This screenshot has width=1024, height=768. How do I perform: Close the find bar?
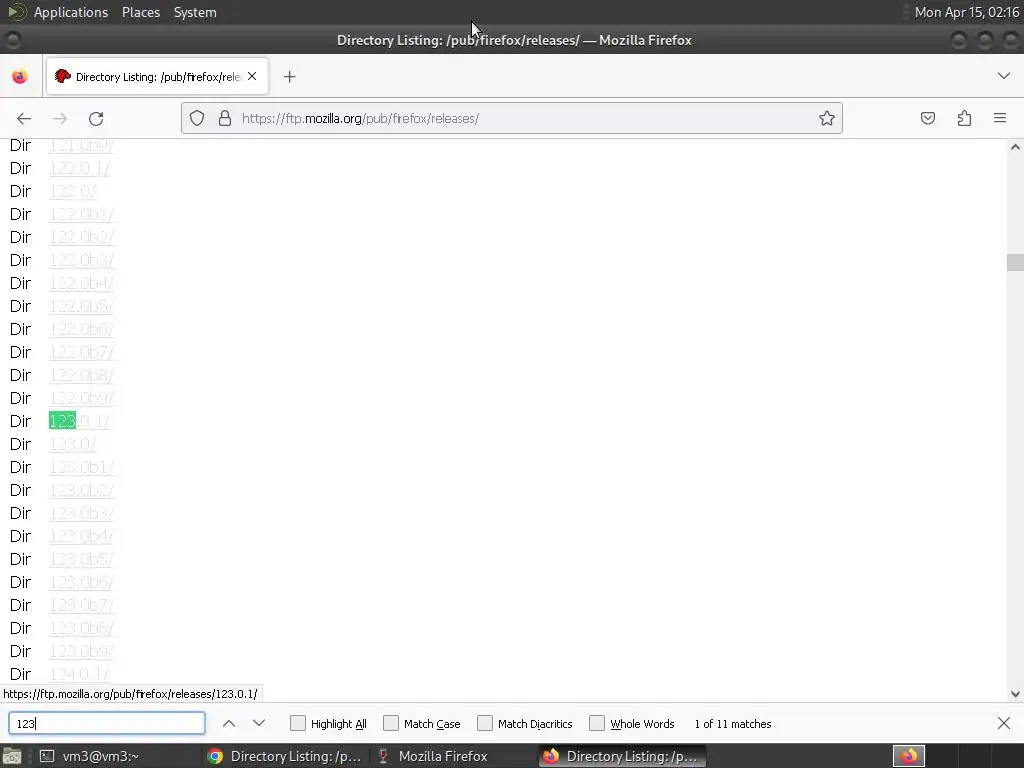[x=1004, y=723]
